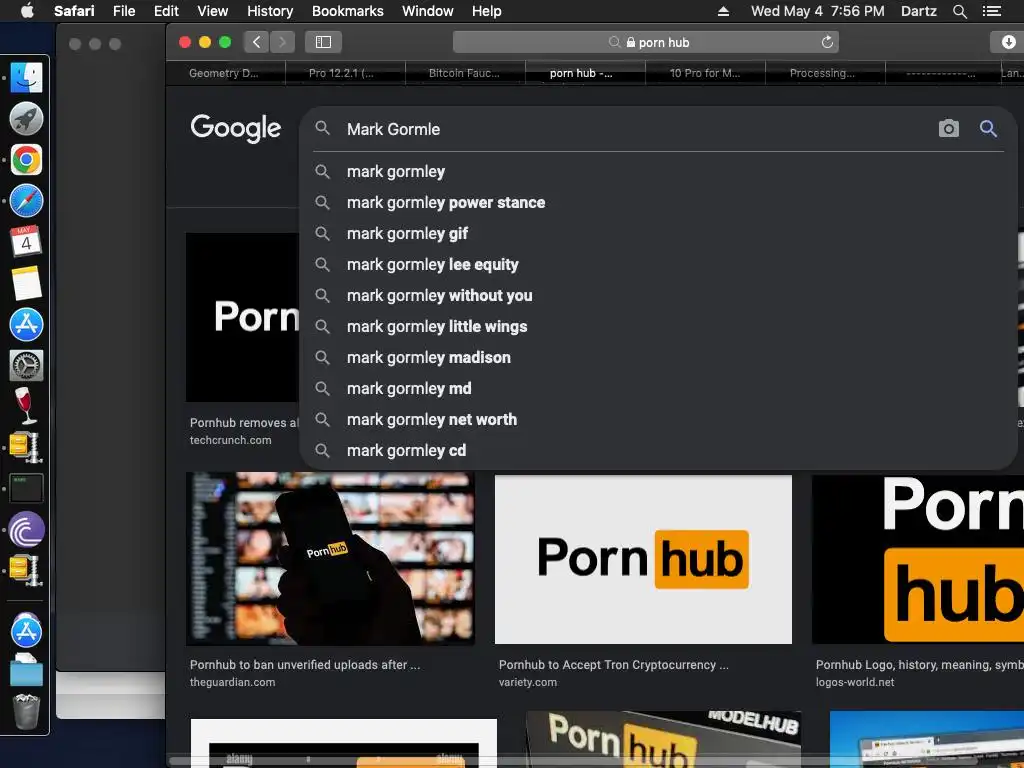The height and width of the screenshot is (768, 1024).
Task: Open the variety.com Tron Cryptocurrency result link
Action: coord(613,673)
